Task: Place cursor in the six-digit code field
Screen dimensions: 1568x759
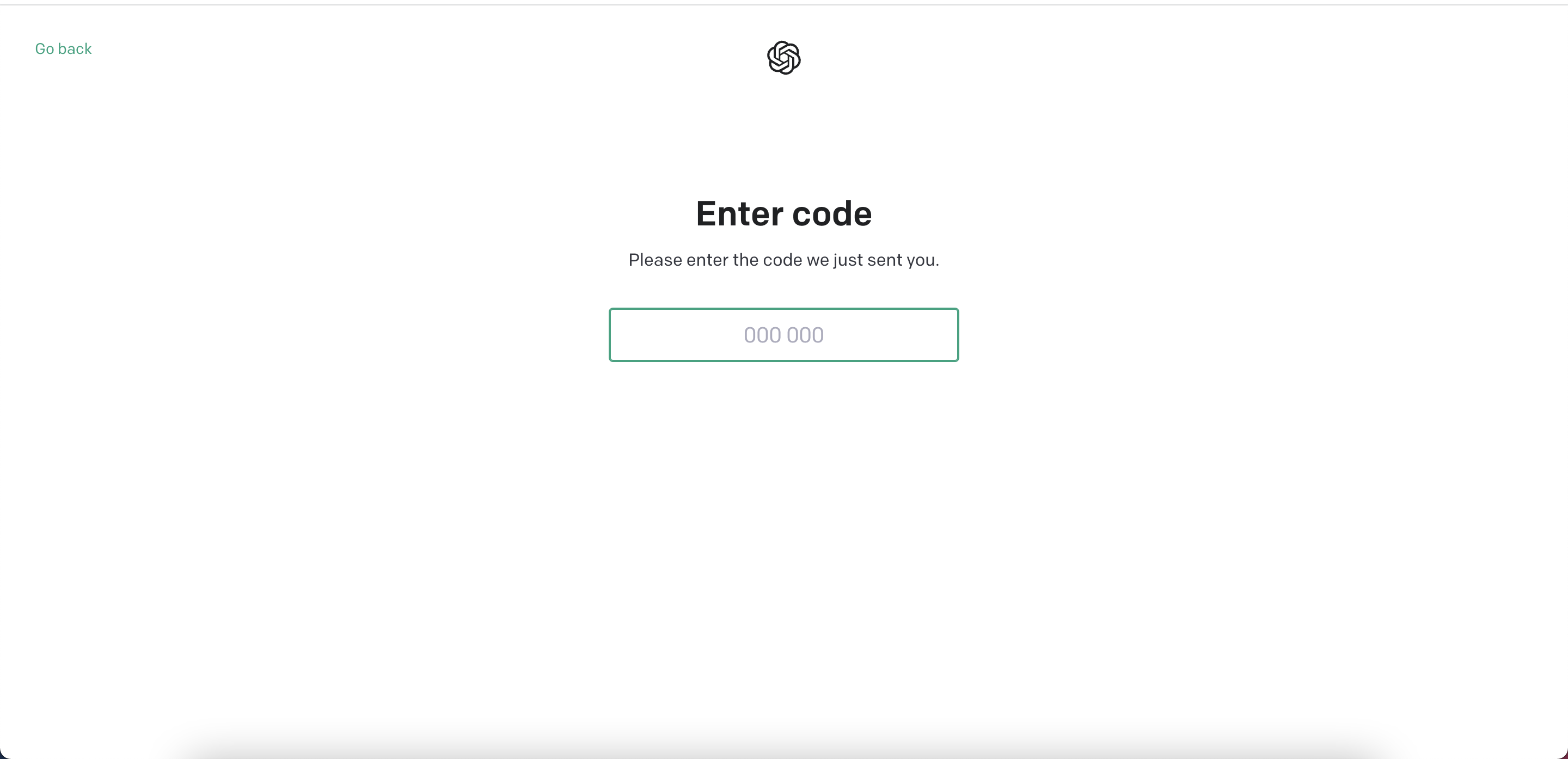Action: 783,335
